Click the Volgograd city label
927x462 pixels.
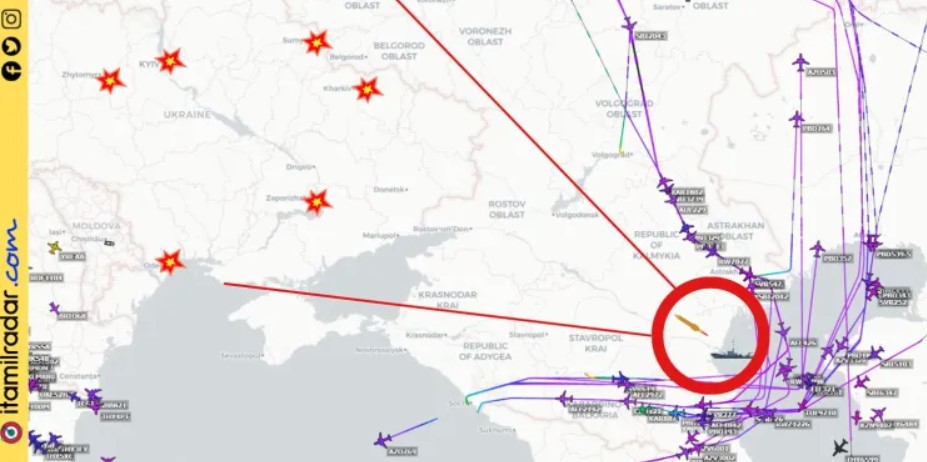(611, 154)
